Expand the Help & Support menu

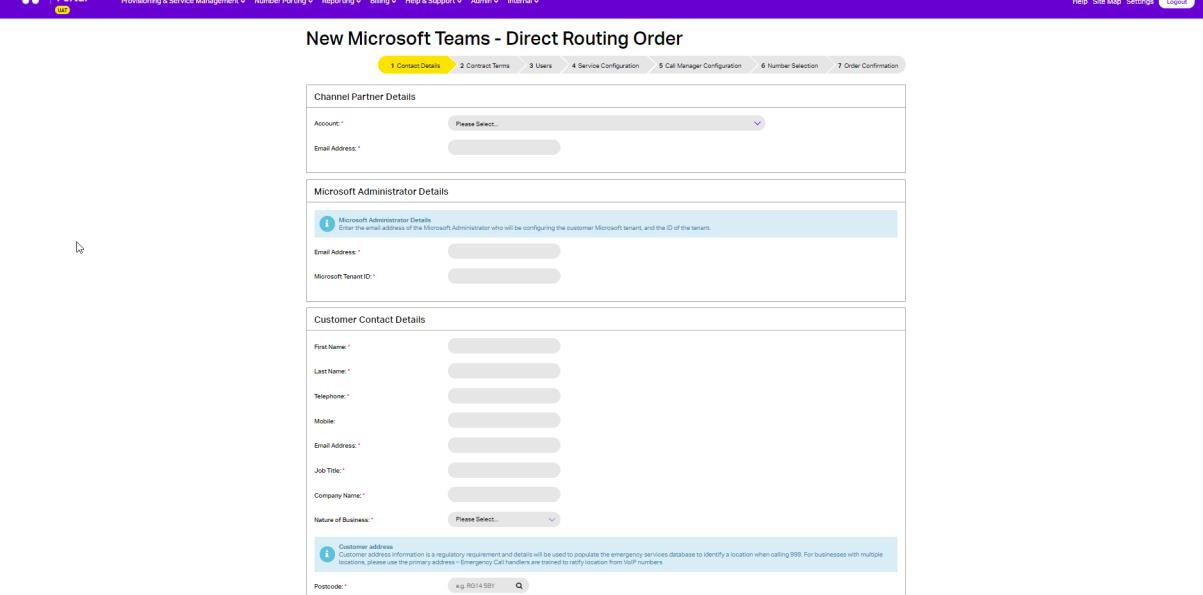click(x=434, y=2)
